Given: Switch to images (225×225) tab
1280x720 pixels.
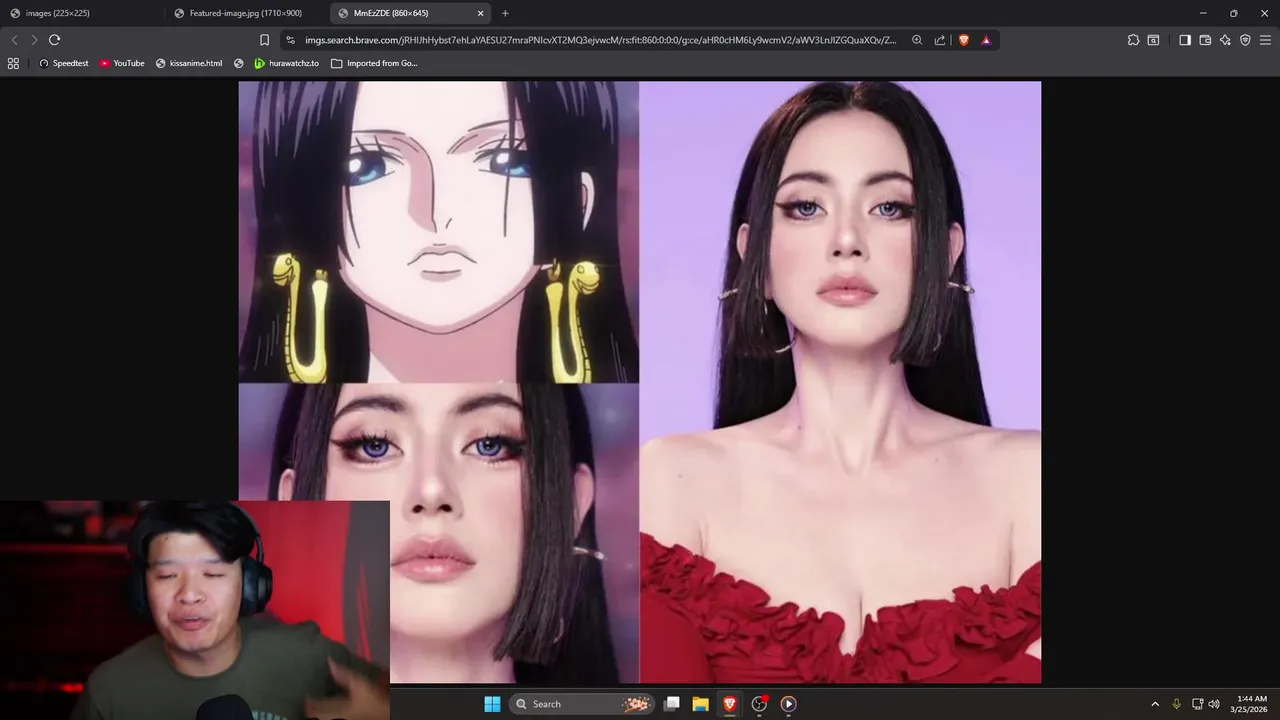Looking at the screenshot, I should coord(83,13).
